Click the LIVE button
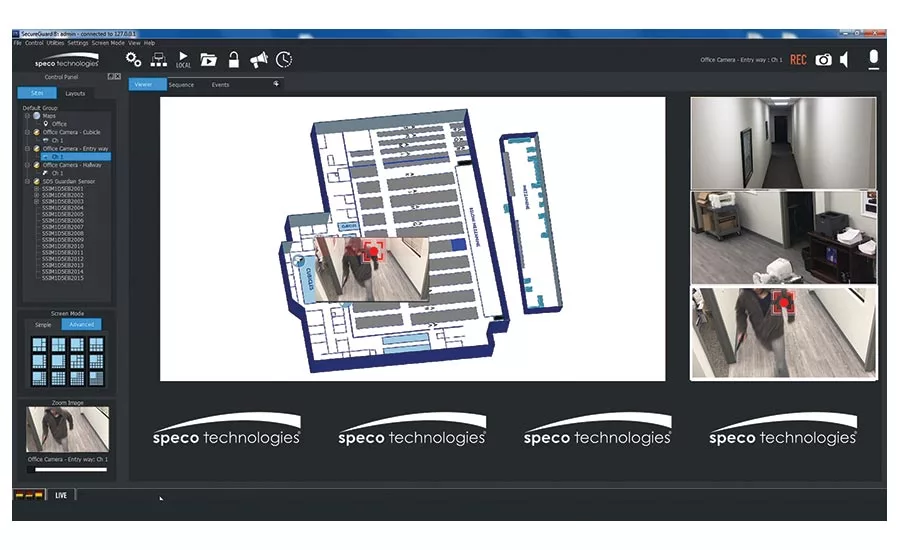 tap(61, 495)
